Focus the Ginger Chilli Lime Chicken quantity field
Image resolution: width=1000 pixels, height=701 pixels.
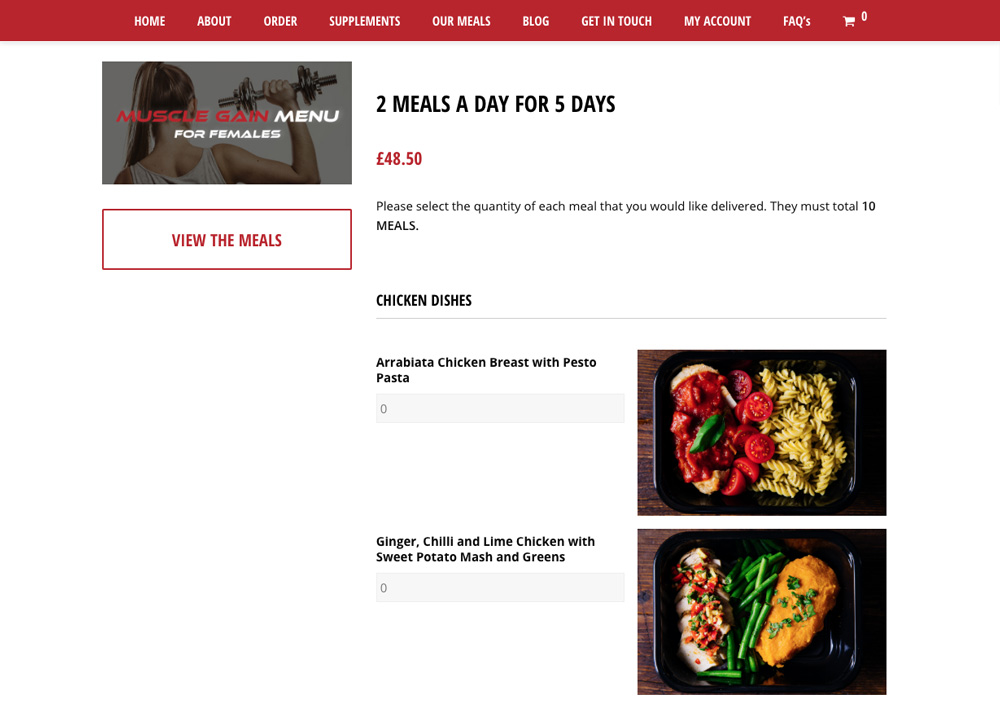click(x=500, y=587)
